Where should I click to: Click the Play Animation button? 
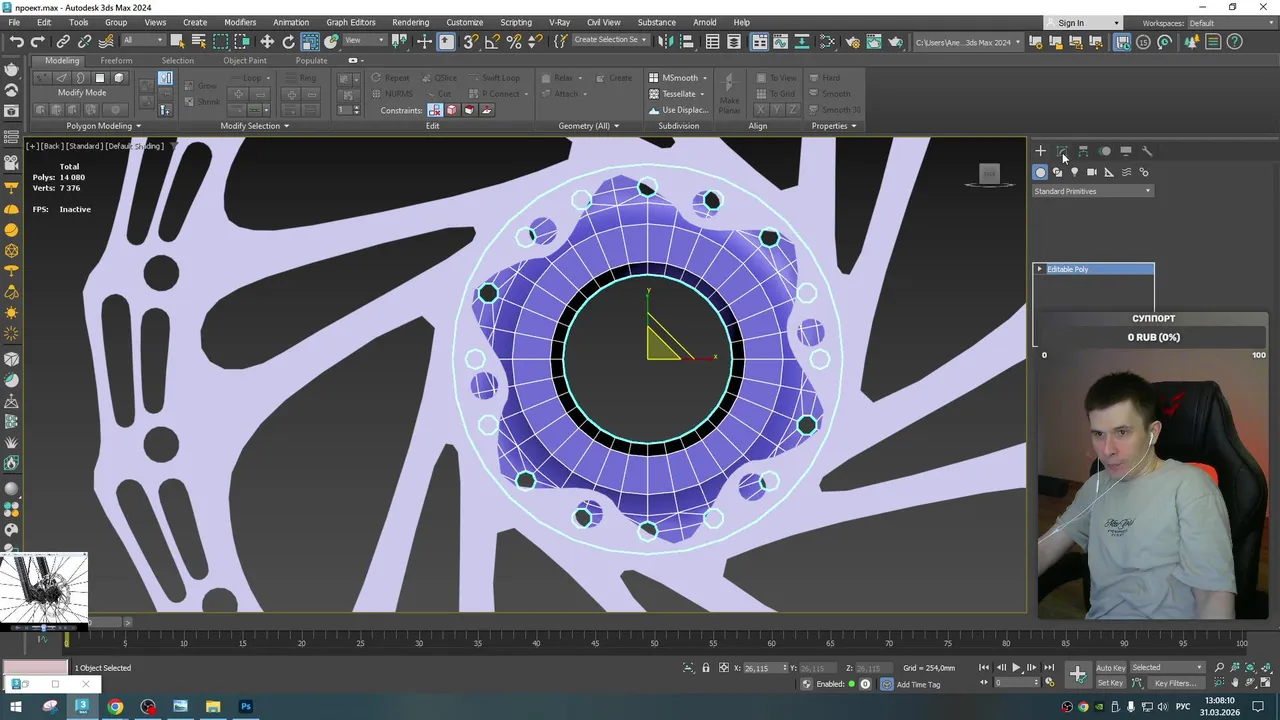(x=1016, y=667)
